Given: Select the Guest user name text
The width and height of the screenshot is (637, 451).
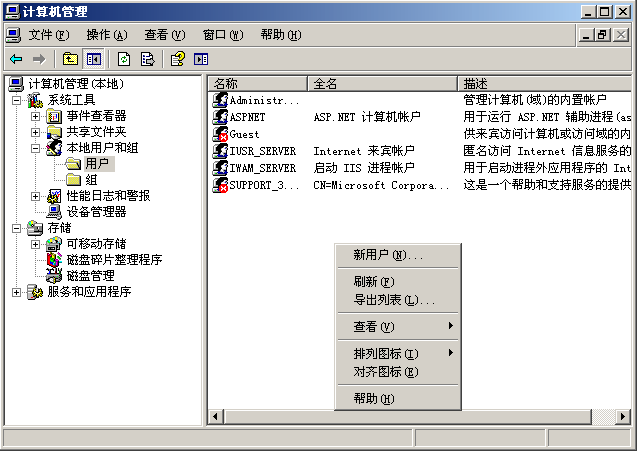Looking at the screenshot, I should point(244,134).
